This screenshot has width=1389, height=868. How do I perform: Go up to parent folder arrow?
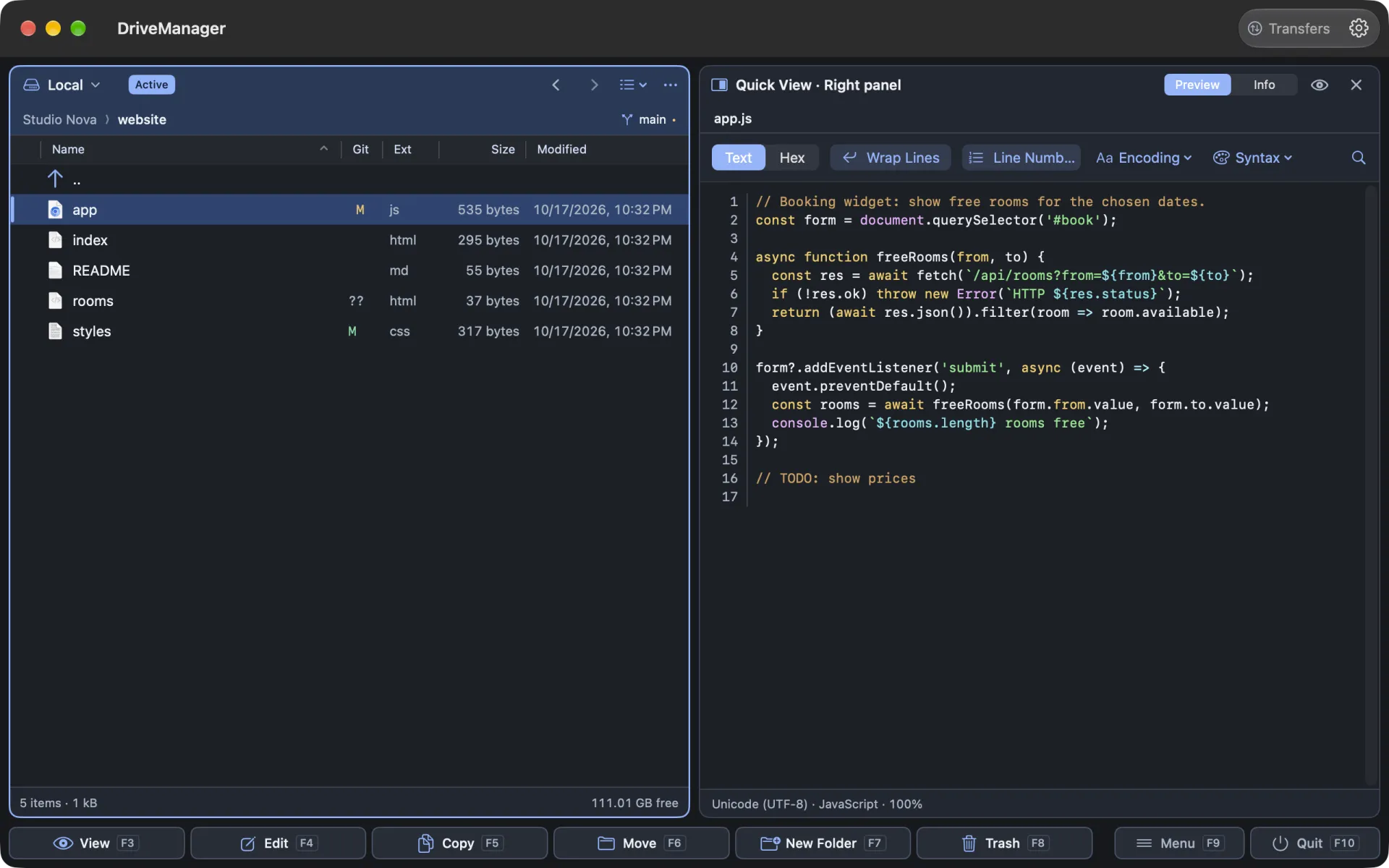click(55, 179)
